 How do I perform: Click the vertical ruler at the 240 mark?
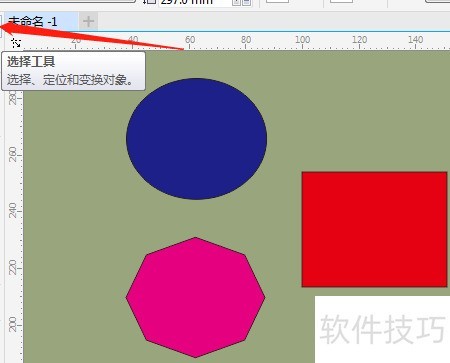(x=13, y=210)
